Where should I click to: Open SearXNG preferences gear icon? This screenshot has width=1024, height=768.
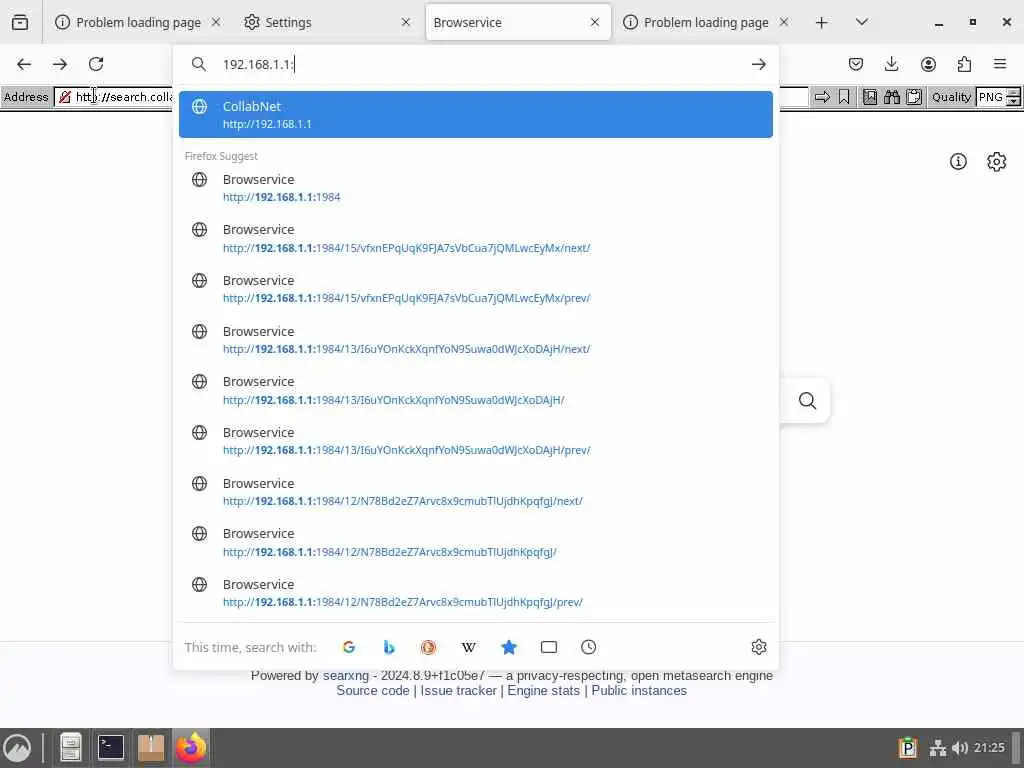(x=997, y=161)
